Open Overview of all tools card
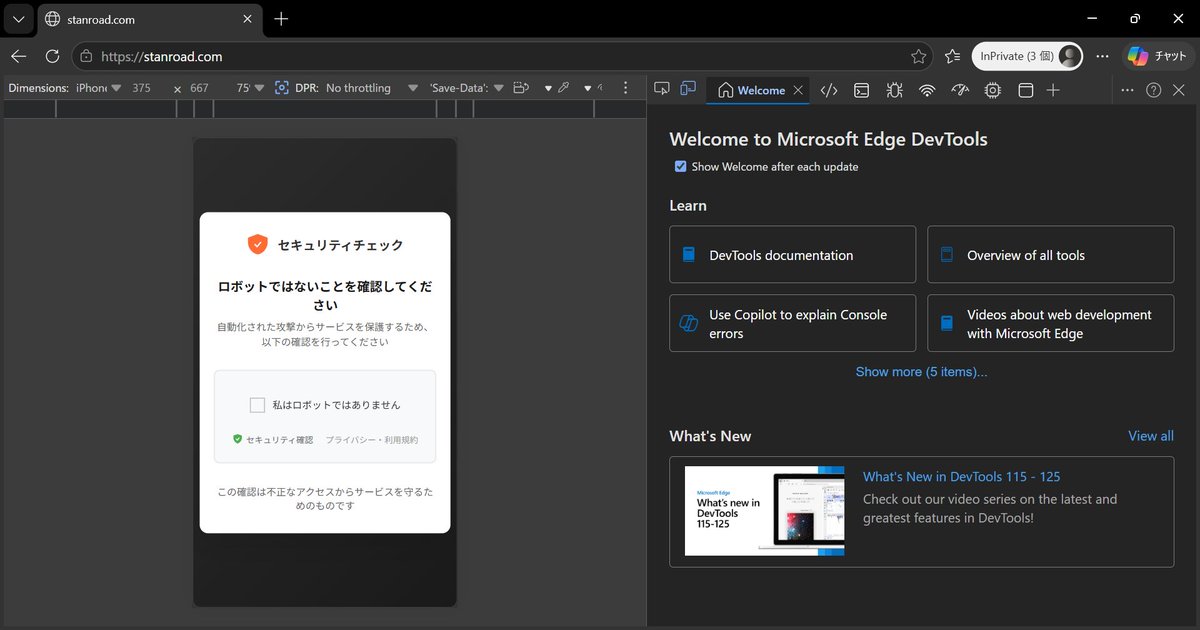The height and width of the screenshot is (630, 1200). (1050, 255)
